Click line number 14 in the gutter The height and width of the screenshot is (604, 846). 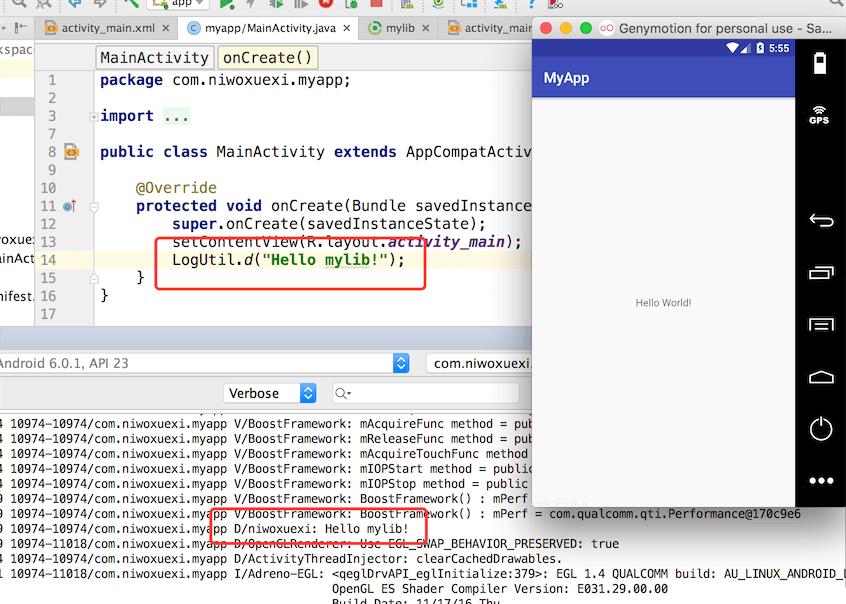coord(49,260)
